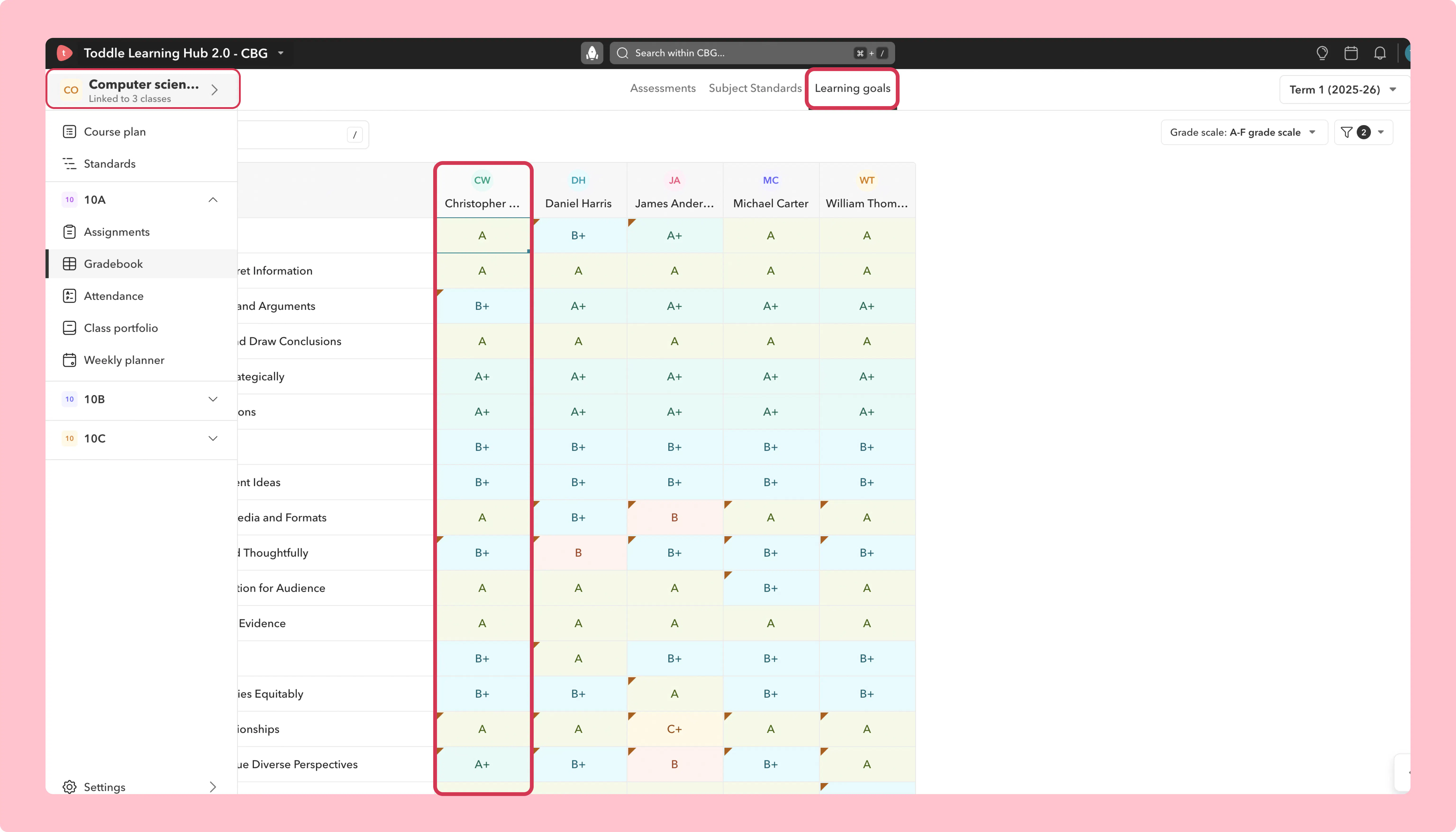This screenshot has height=832, width=1456.
Task: Click the WT student avatar
Action: coord(867,180)
